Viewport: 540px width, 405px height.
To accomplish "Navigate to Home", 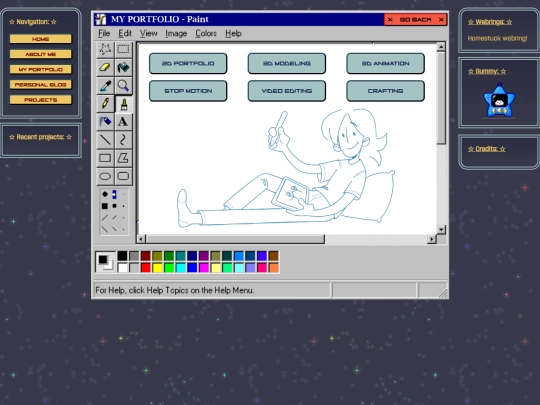I will [41, 39].
